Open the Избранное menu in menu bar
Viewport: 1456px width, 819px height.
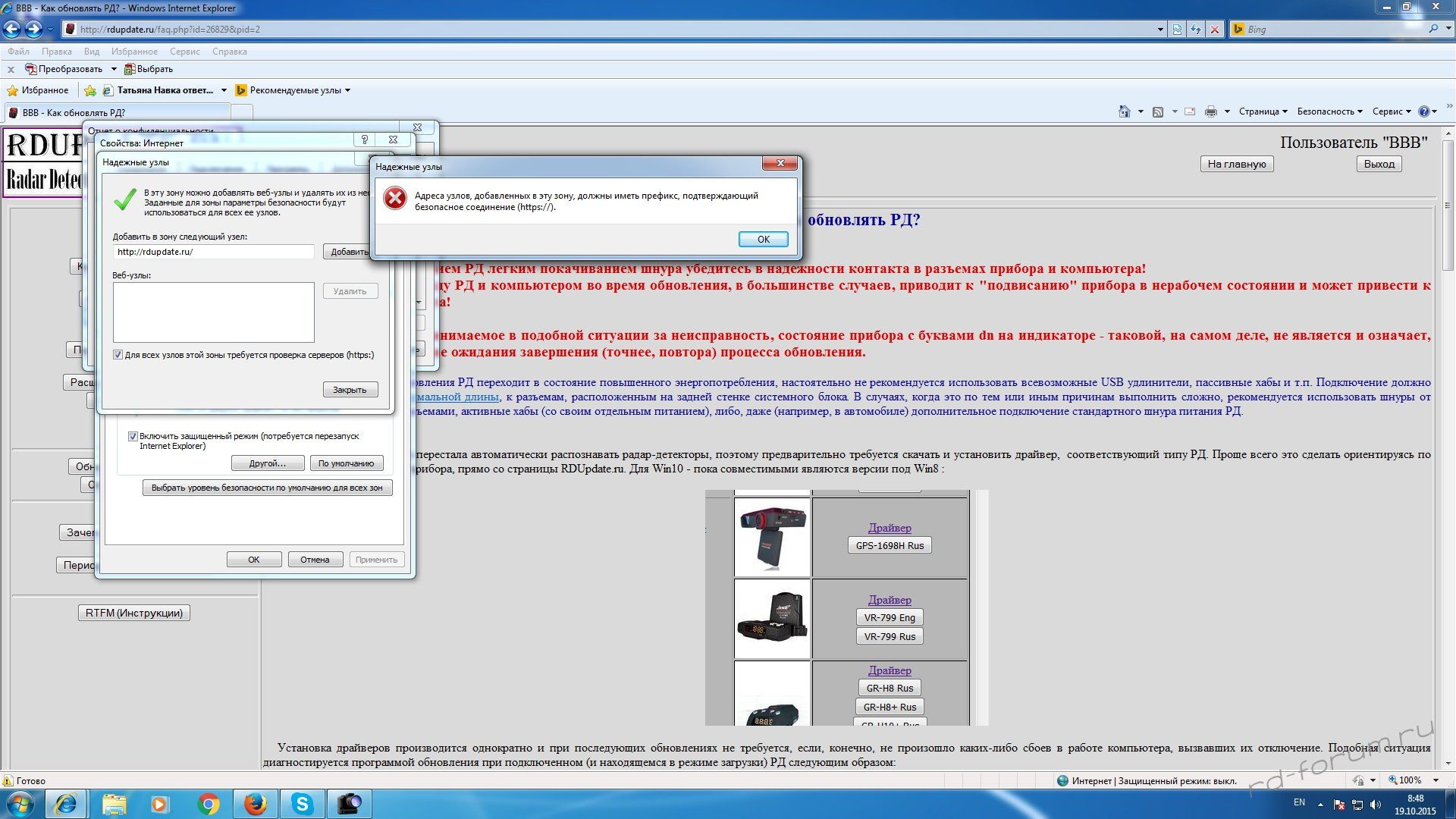[x=134, y=52]
